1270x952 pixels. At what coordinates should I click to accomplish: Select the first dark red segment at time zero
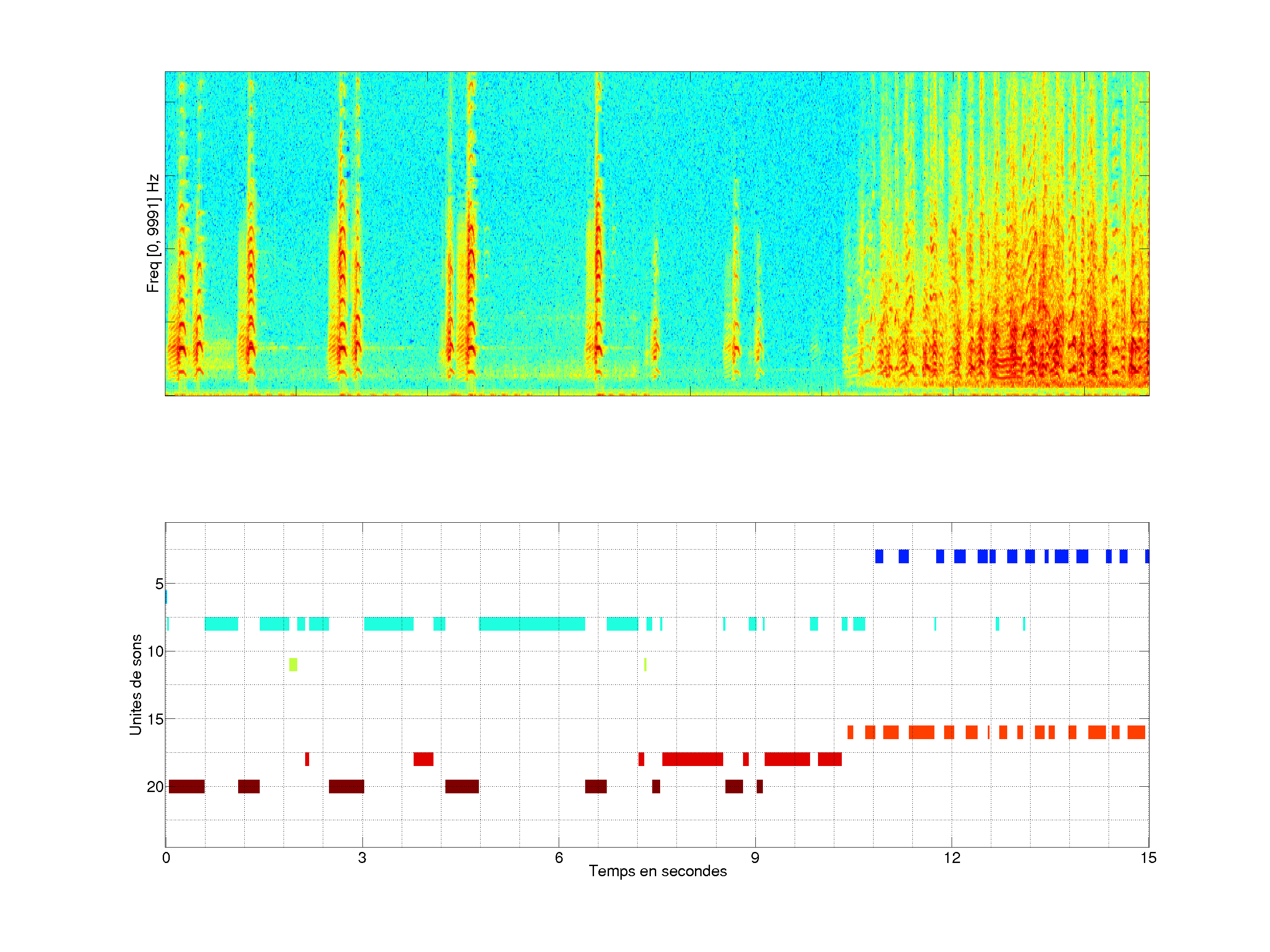(x=187, y=787)
